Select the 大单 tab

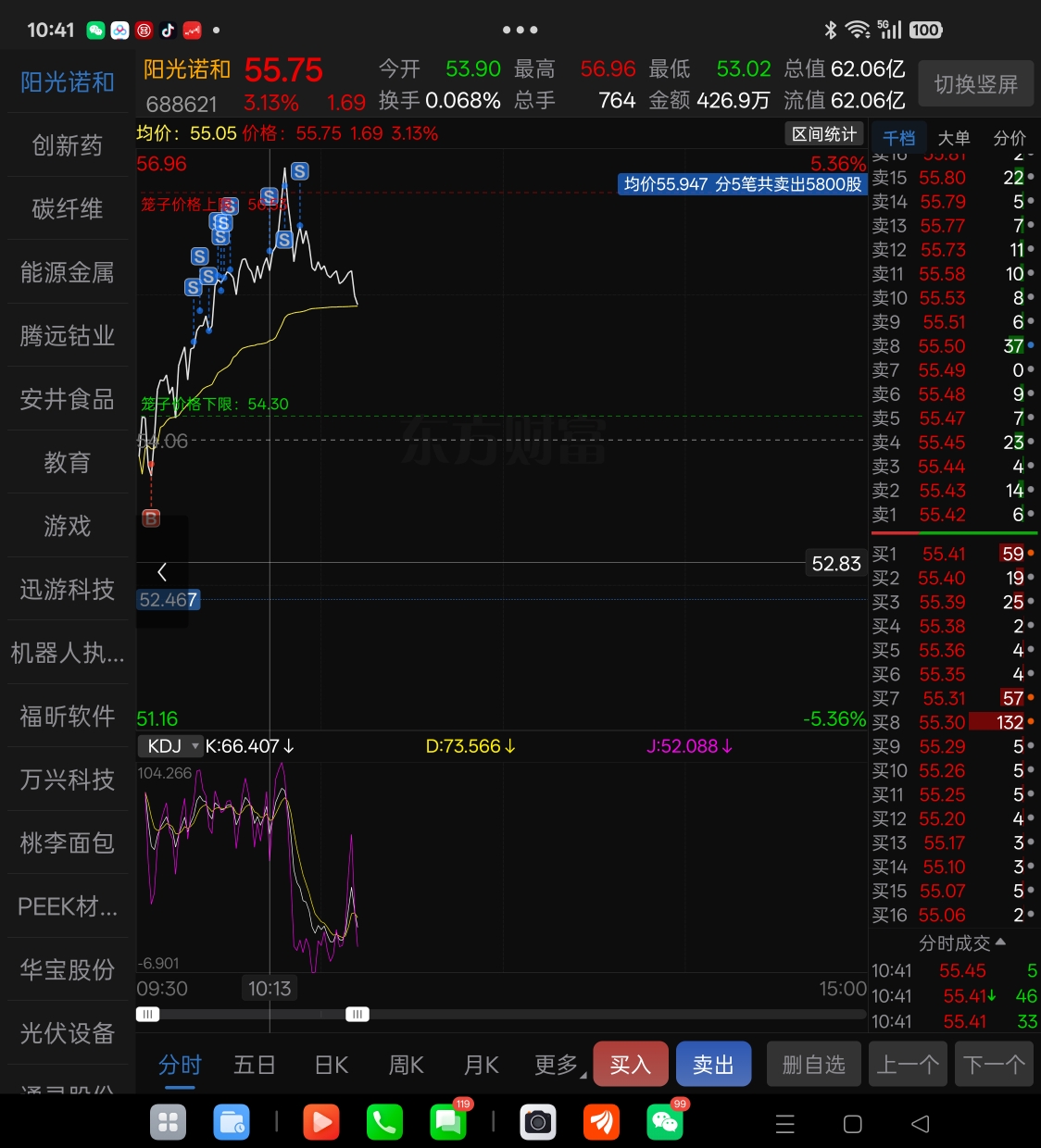pyautogui.click(x=954, y=138)
